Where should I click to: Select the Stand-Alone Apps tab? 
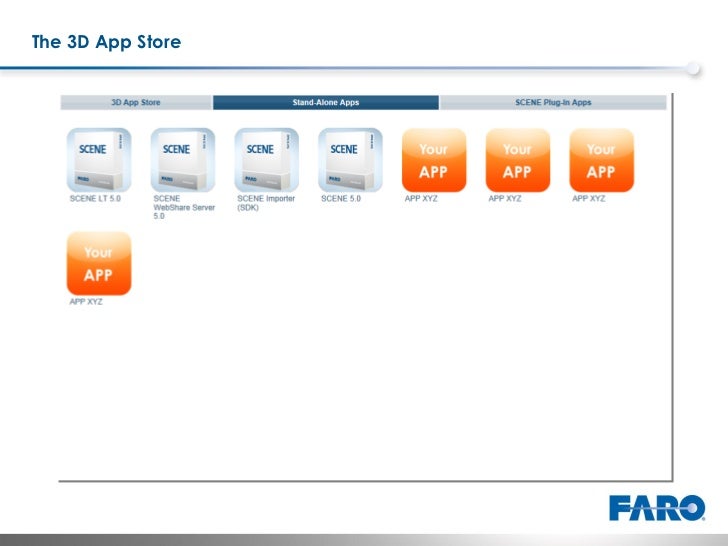[x=326, y=102]
